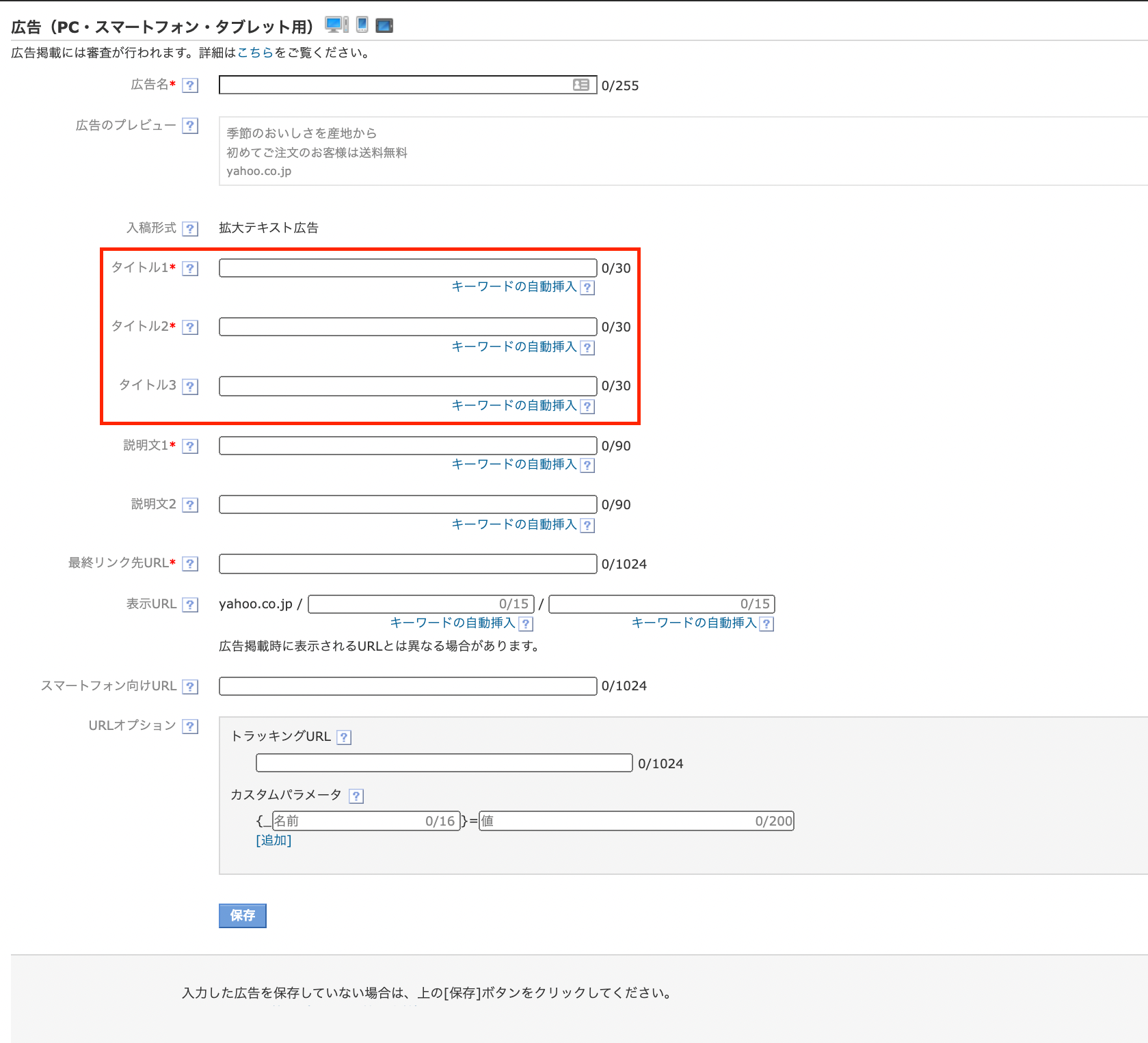The width and height of the screenshot is (1148, 1043).
Task: Show help for 説明文1 label
Action: 191,446
